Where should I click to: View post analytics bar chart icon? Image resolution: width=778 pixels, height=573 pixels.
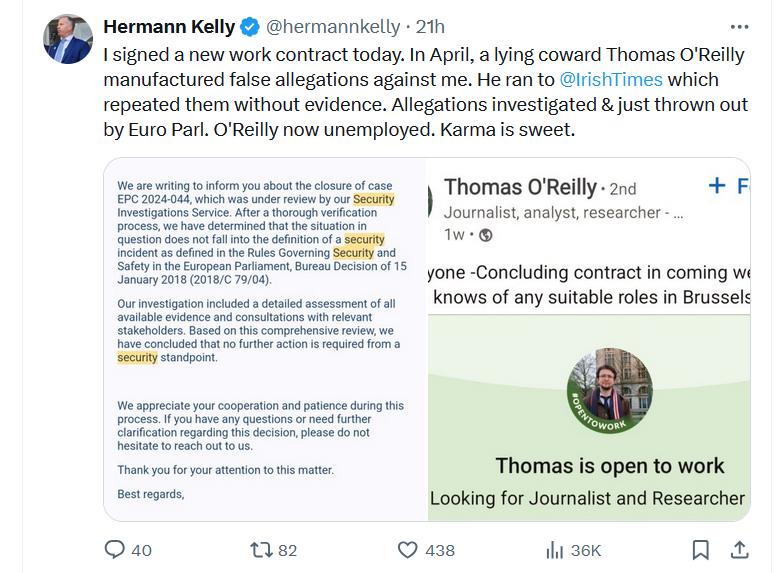555,549
